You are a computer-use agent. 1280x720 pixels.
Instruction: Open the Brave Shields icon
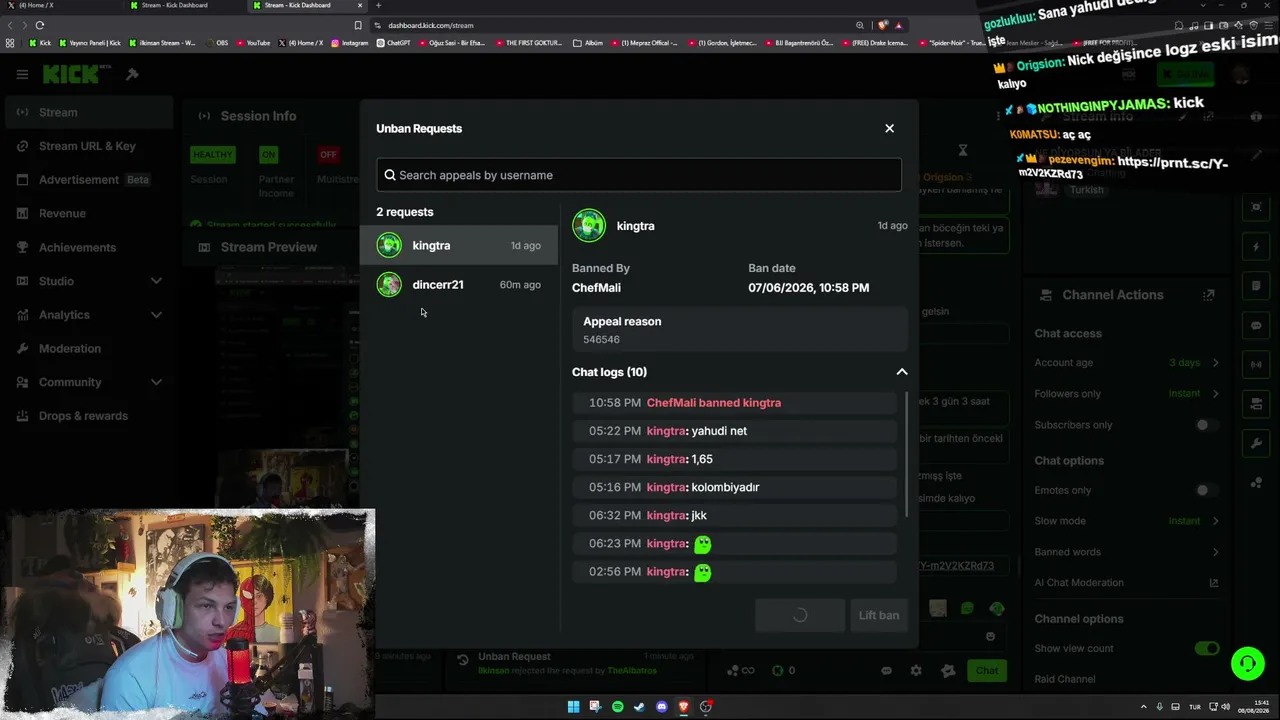click(x=883, y=25)
